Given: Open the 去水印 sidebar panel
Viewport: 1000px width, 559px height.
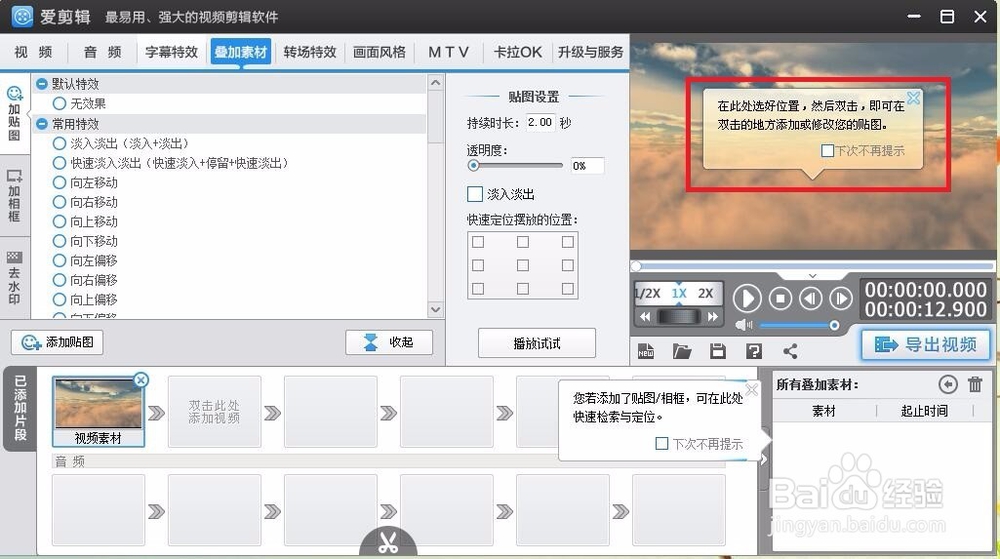Looking at the screenshot, I should pyautogui.click(x=14, y=278).
